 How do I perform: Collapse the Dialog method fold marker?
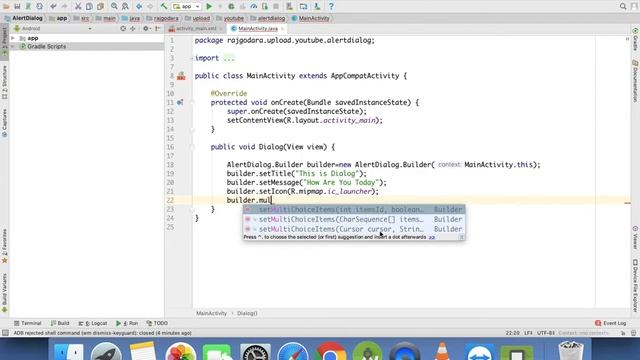click(193, 147)
